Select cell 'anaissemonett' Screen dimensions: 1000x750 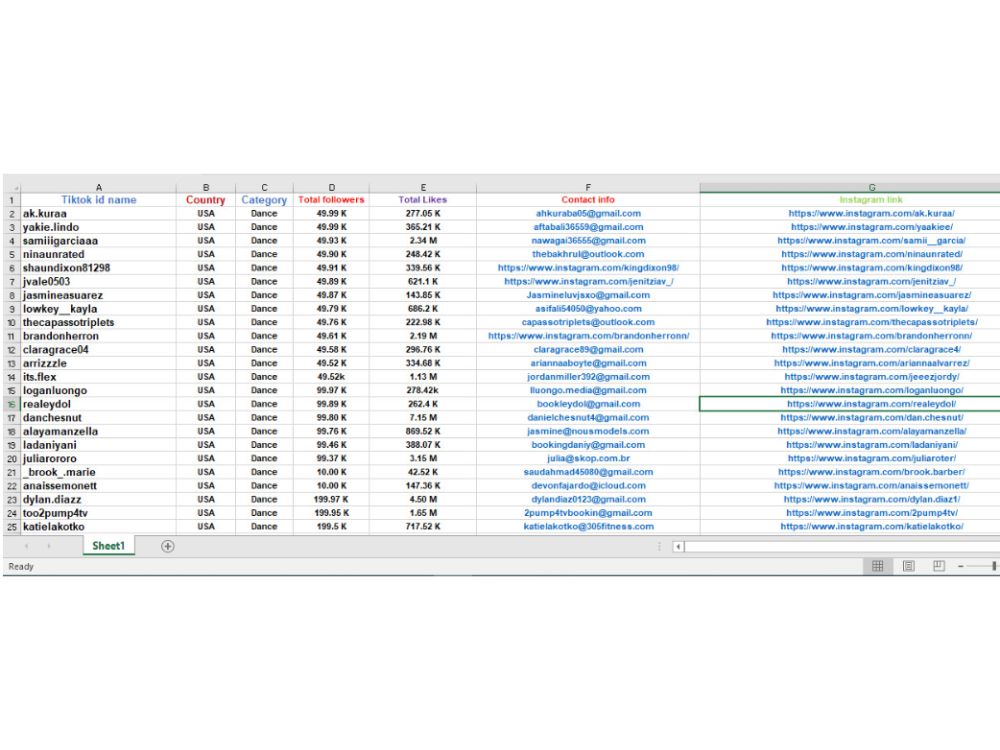98,486
